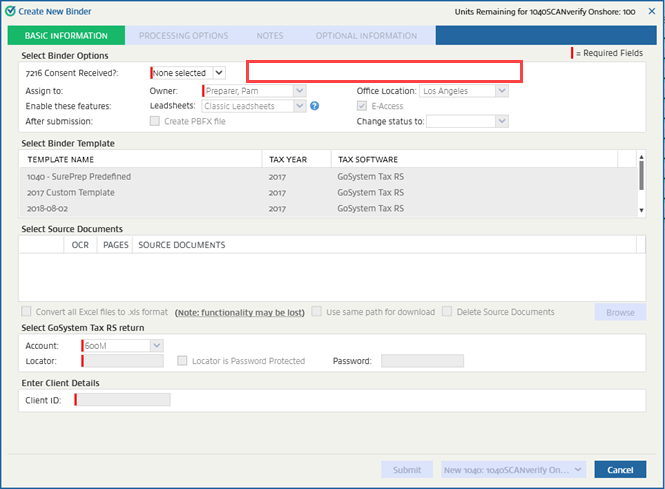Screen dimensions: 665x489
Task: Check Locator is Password Protected
Action: [x=183, y=361]
